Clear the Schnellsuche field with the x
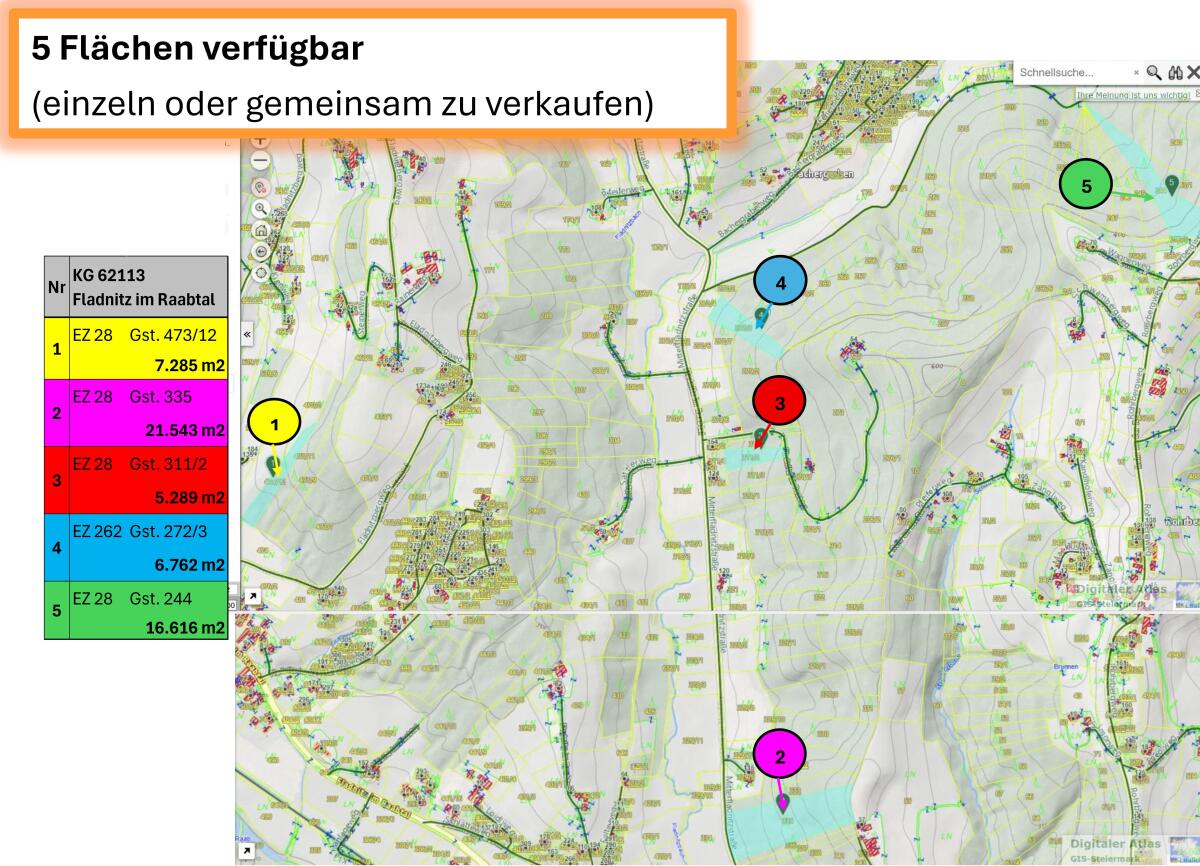1200x866 pixels. [1137, 72]
